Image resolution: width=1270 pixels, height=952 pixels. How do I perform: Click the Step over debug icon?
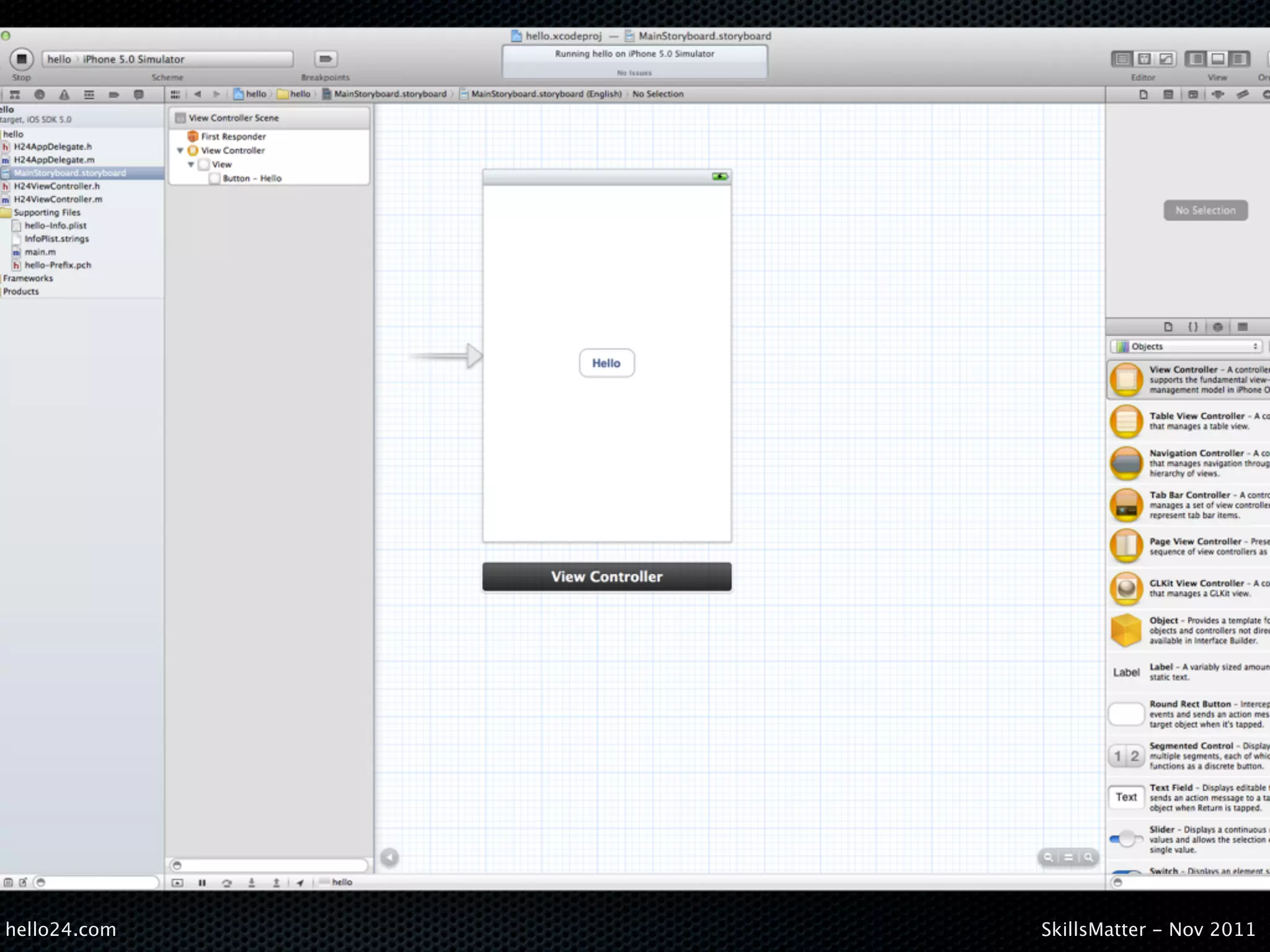pos(227,883)
